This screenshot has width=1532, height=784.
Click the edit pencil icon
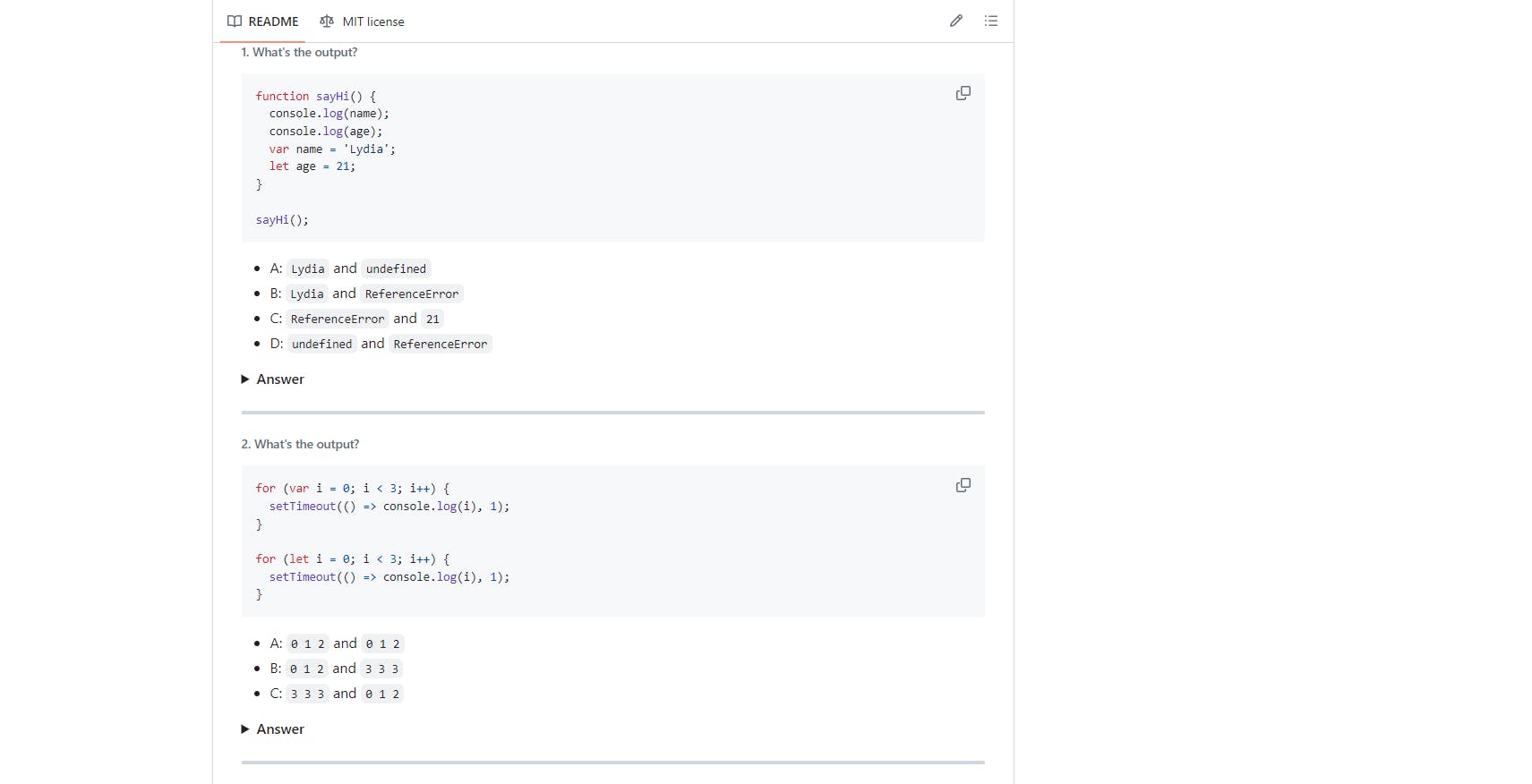[x=956, y=21]
